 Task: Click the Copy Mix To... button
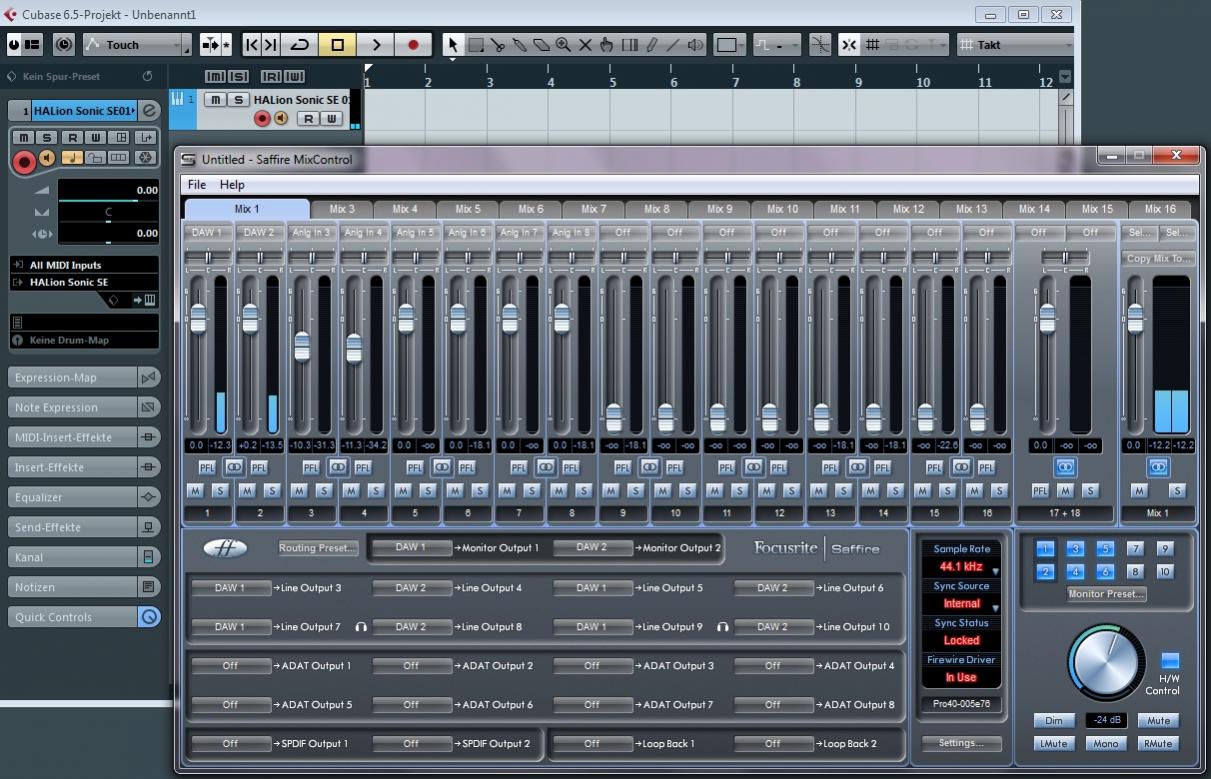pyautogui.click(x=1160, y=259)
